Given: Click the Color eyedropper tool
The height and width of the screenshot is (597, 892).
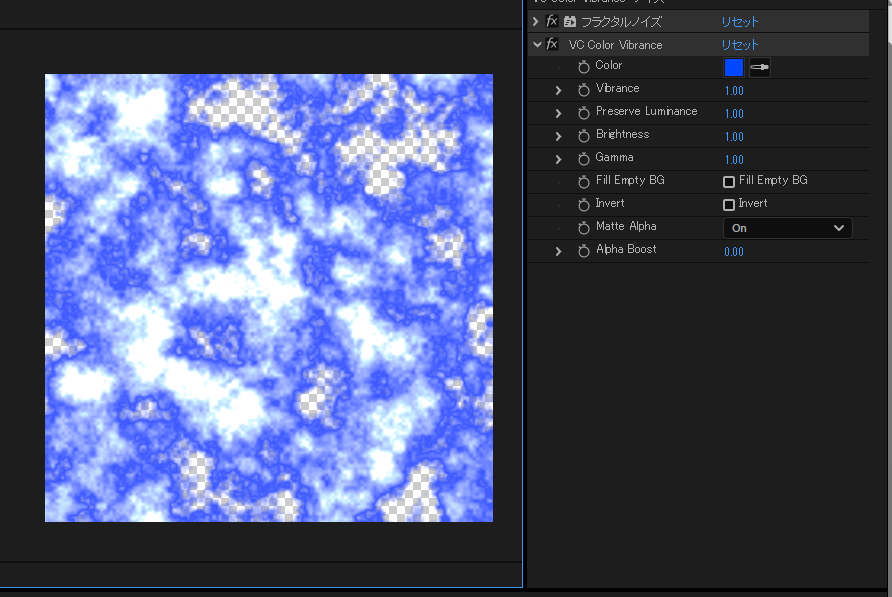Looking at the screenshot, I should tap(760, 68).
